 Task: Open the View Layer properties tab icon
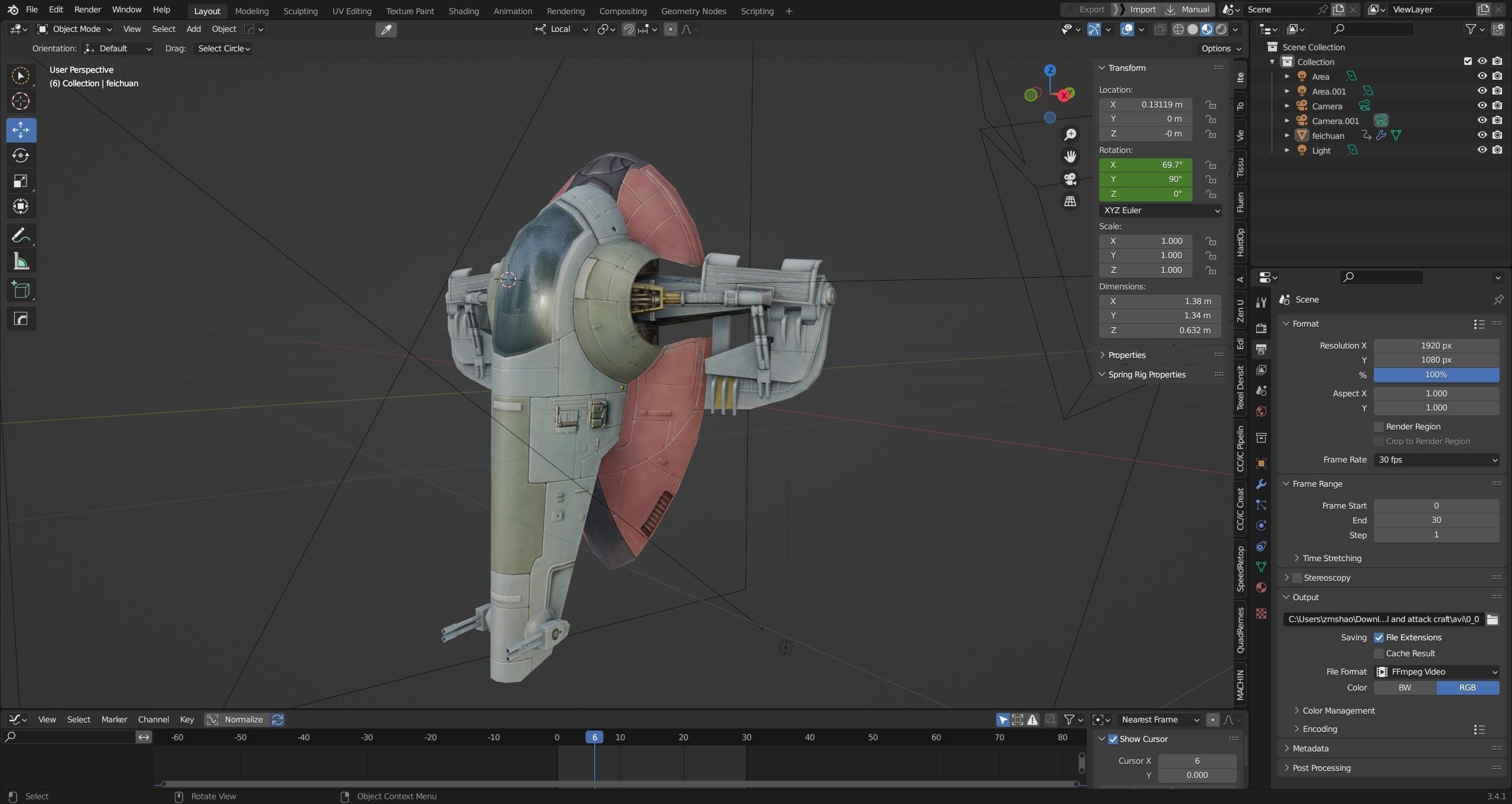1261,370
